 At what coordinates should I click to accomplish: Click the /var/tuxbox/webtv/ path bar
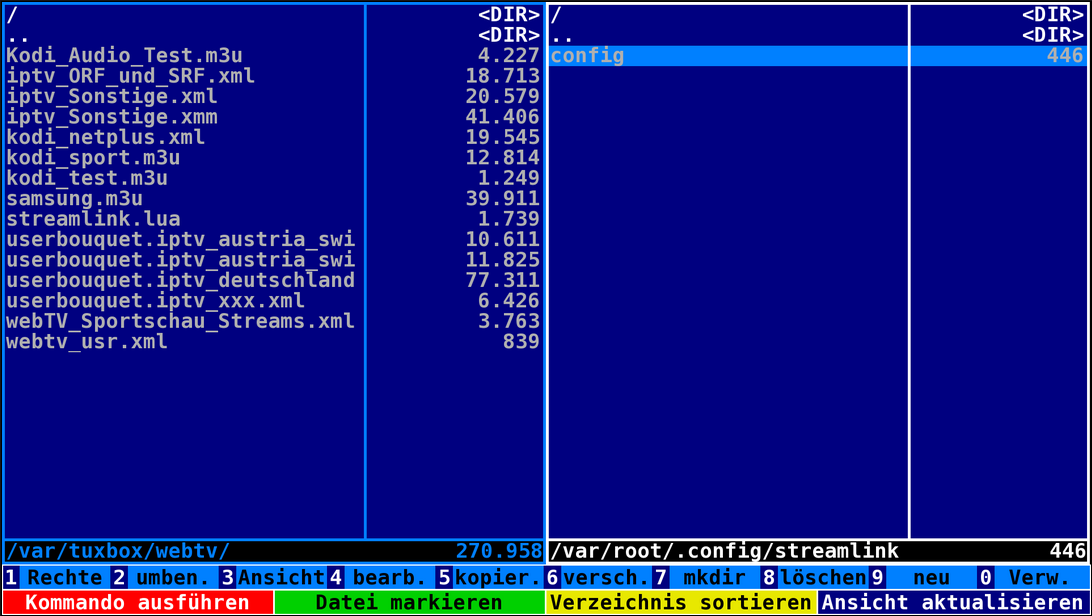118,551
